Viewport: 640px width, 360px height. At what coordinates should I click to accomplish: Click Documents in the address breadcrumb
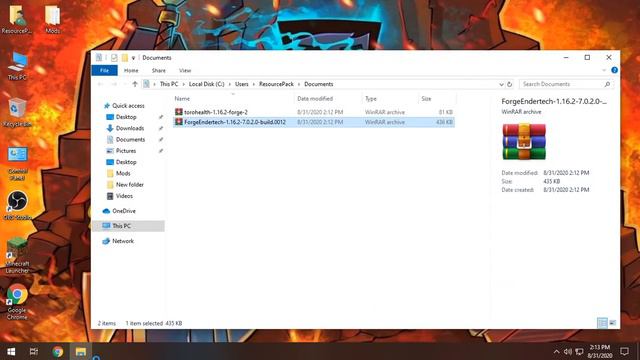(x=319, y=84)
